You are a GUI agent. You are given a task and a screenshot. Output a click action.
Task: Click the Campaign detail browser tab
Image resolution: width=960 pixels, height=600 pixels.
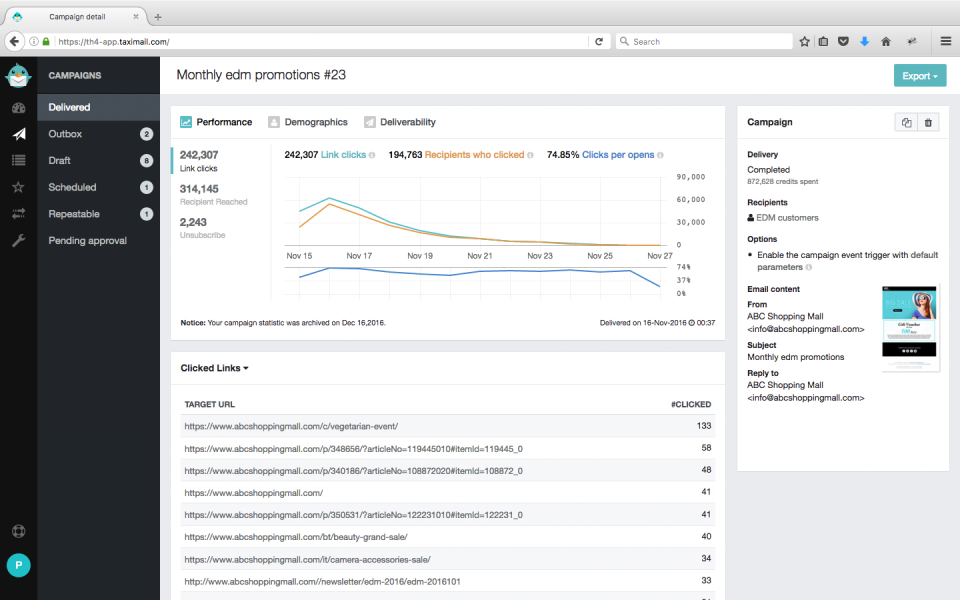(x=77, y=17)
